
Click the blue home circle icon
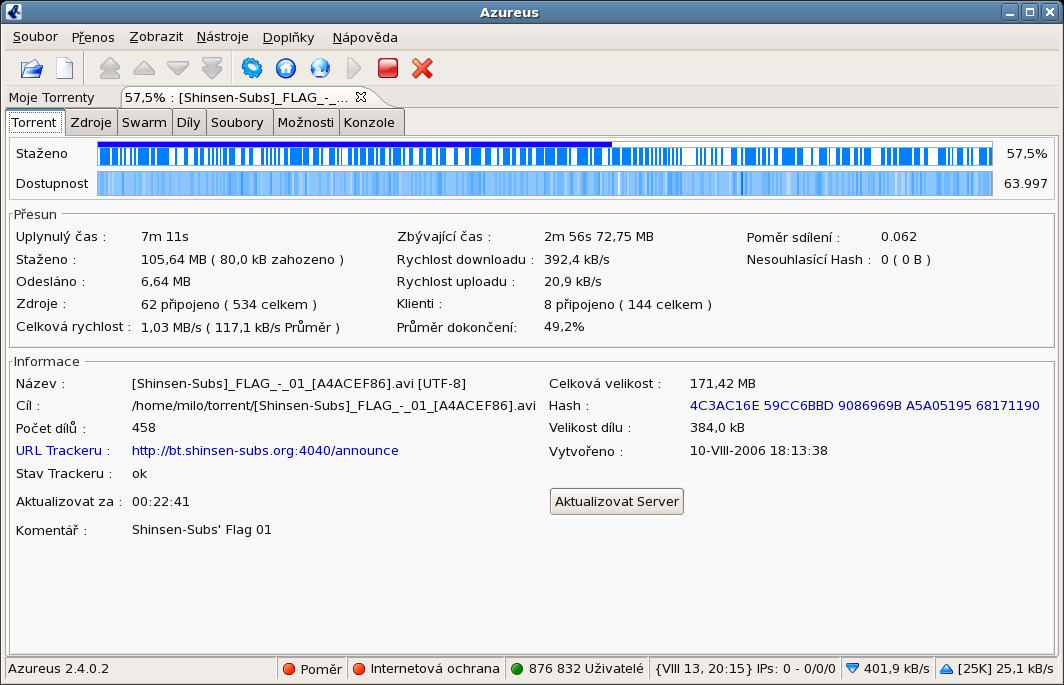click(x=286, y=69)
